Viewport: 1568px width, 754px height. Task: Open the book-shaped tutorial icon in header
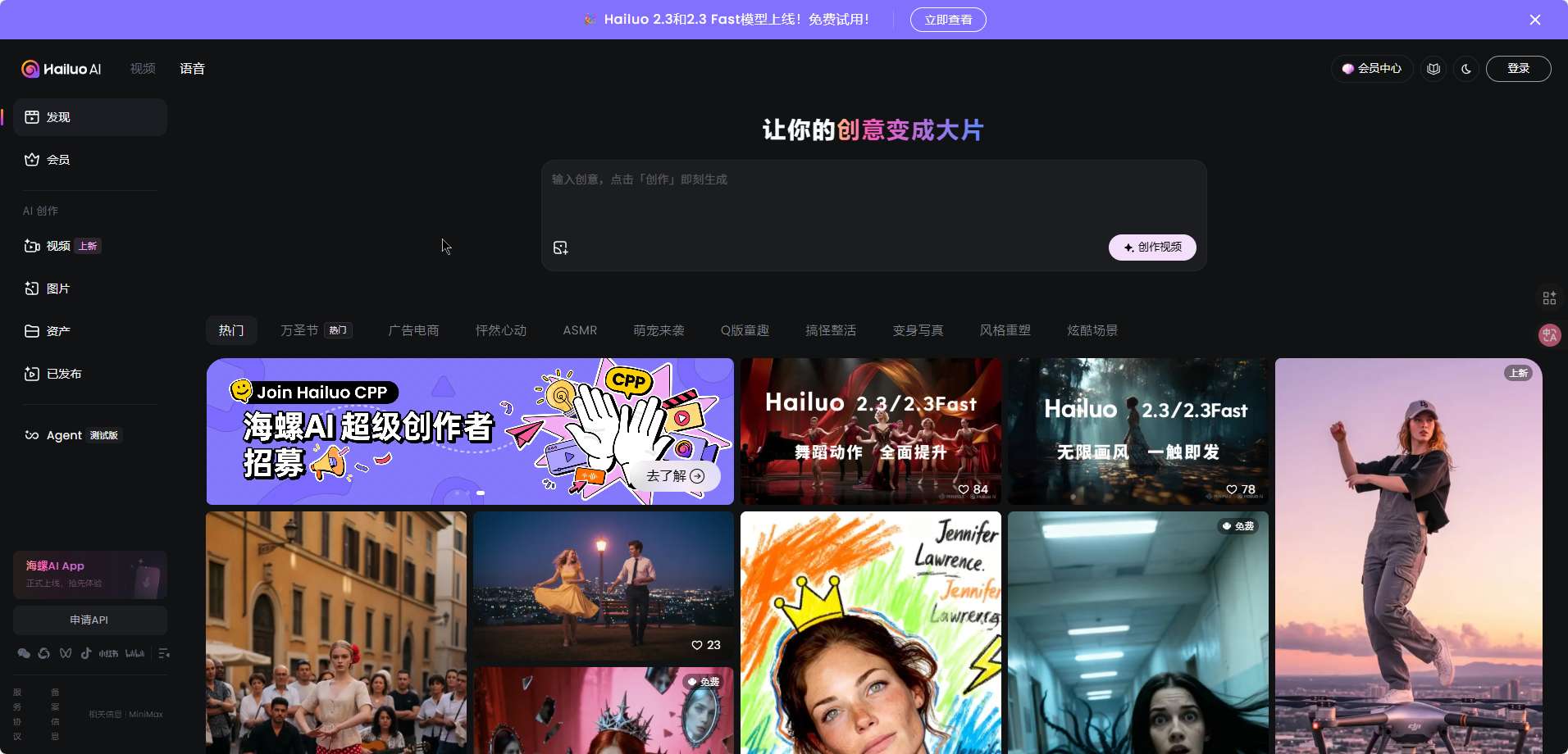pos(1434,69)
